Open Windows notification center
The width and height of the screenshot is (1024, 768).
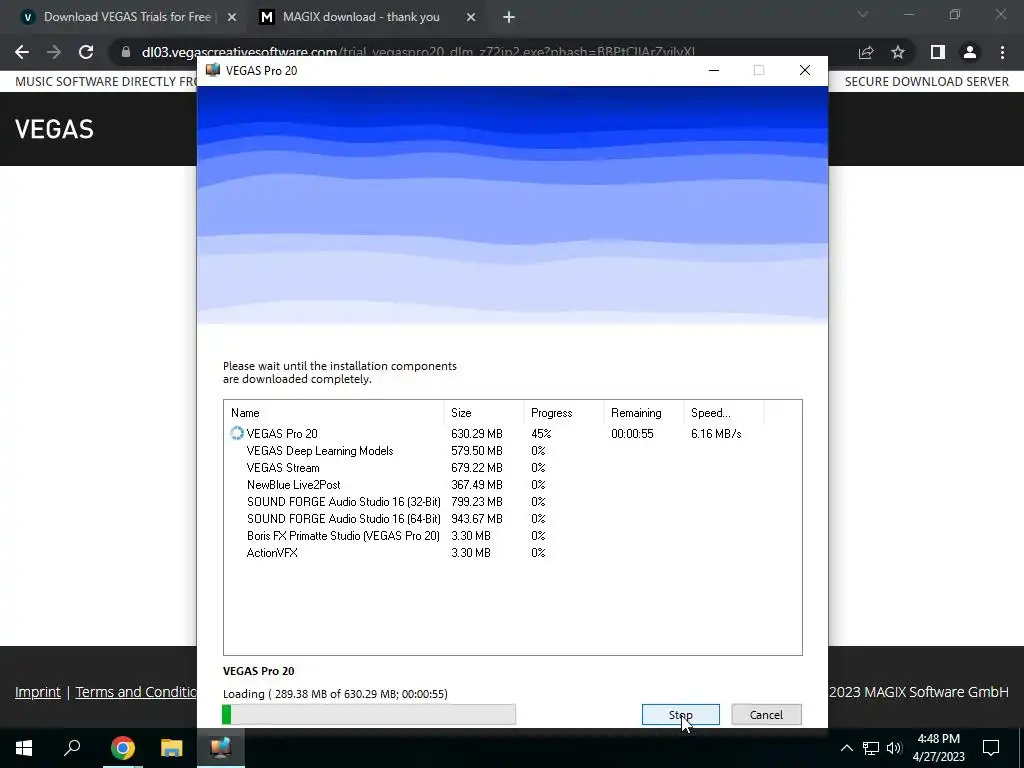coord(991,748)
